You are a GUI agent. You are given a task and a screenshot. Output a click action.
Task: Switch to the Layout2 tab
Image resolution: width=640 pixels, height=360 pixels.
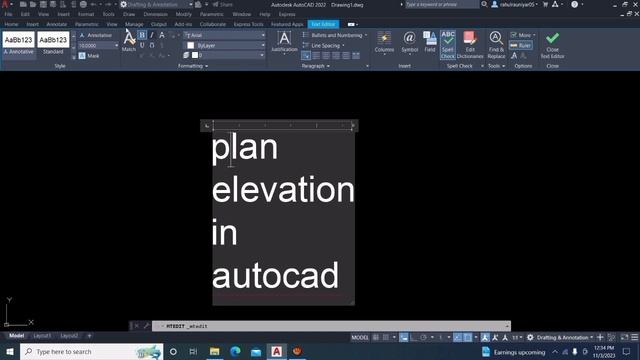[69, 336]
